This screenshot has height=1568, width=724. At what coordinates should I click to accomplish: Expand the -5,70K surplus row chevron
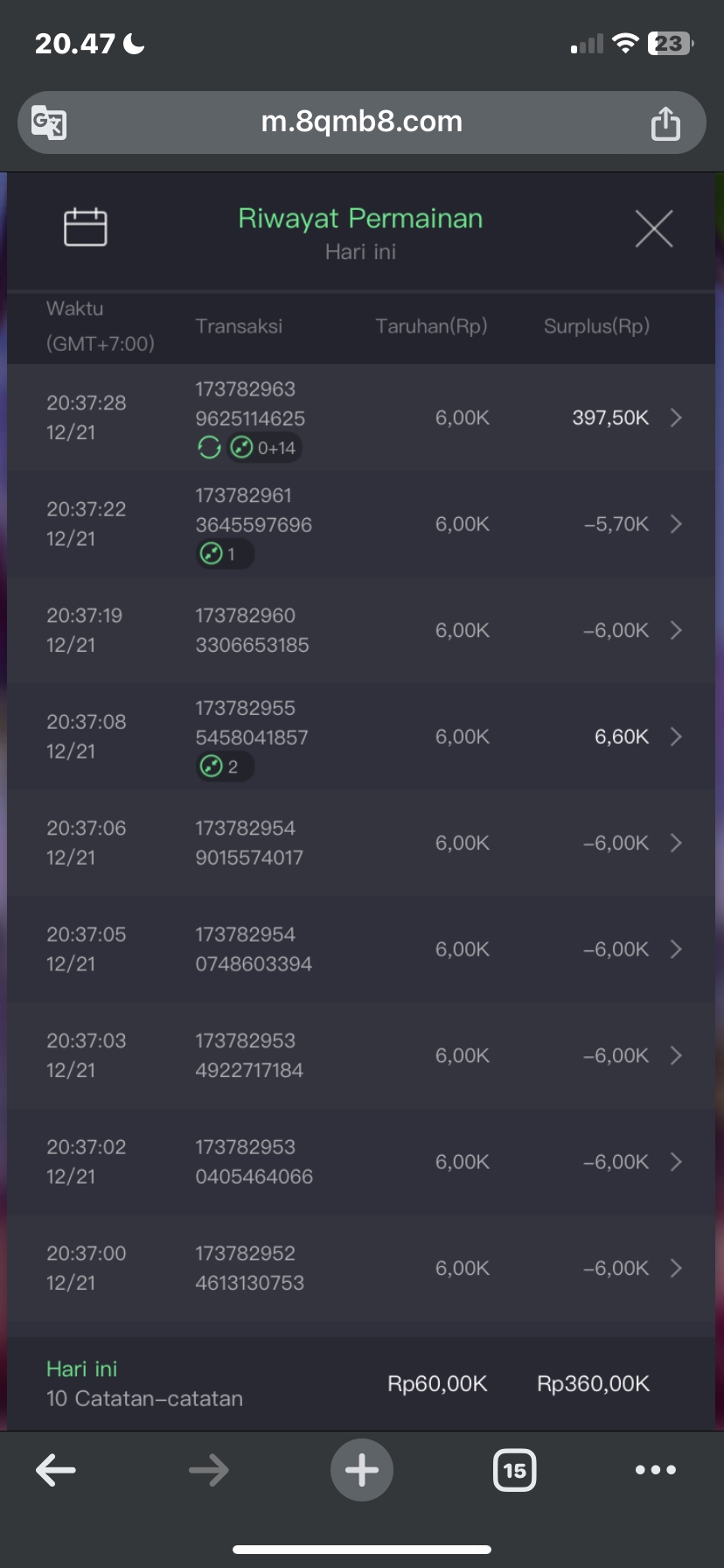676,524
